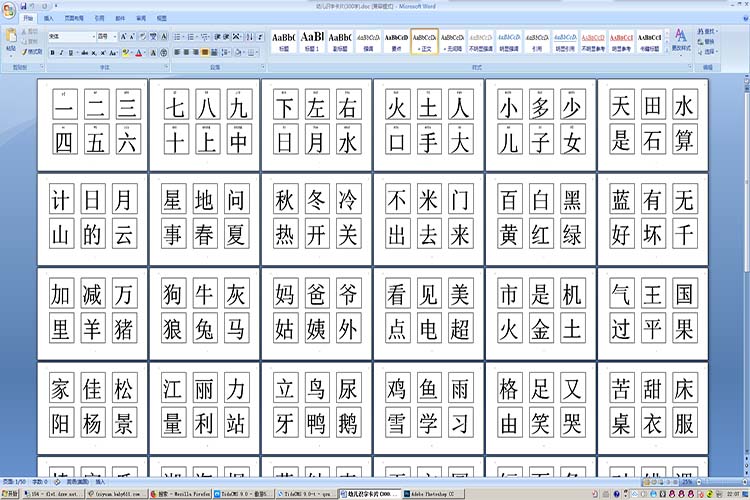Click encircled character icon
This screenshot has height=500, width=750.
(x=164, y=53)
